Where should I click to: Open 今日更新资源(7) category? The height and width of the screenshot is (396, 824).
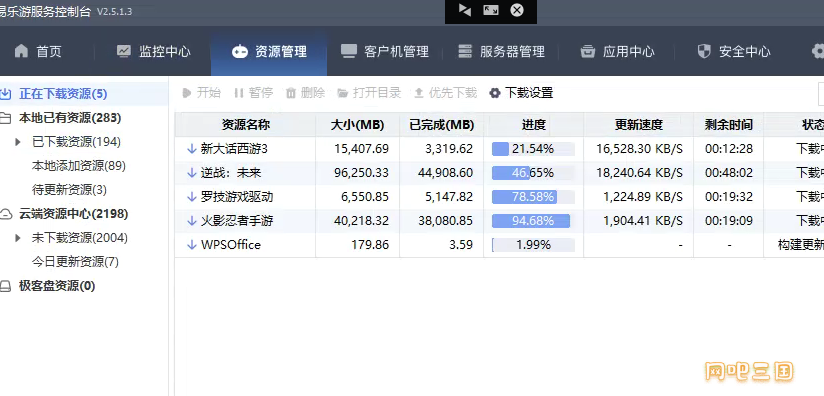tap(76, 262)
